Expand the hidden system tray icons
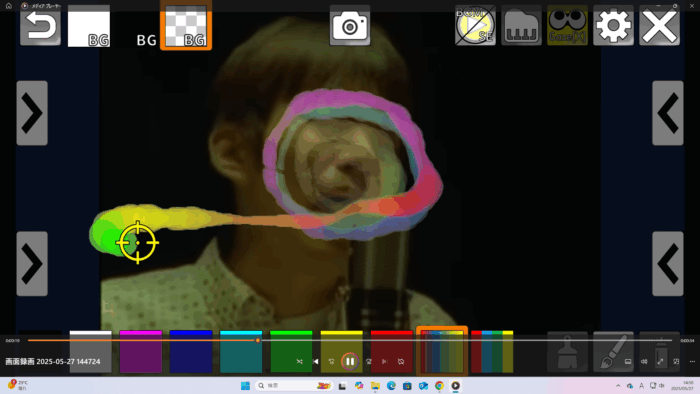 pyautogui.click(x=618, y=386)
